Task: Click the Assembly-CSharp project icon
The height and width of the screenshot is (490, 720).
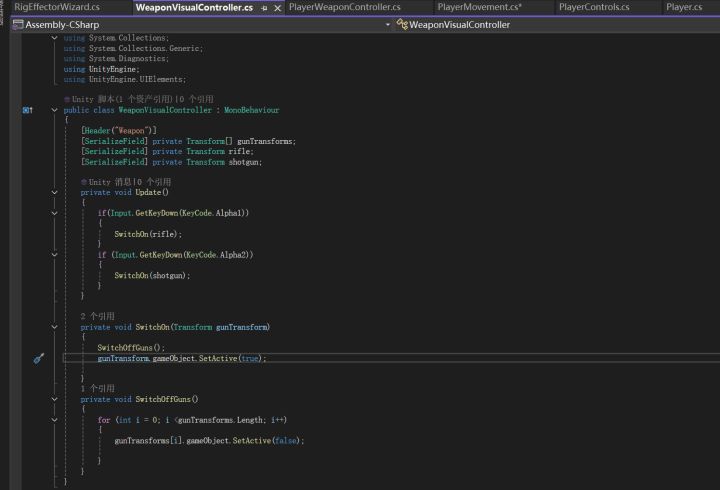Action: click(x=18, y=24)
